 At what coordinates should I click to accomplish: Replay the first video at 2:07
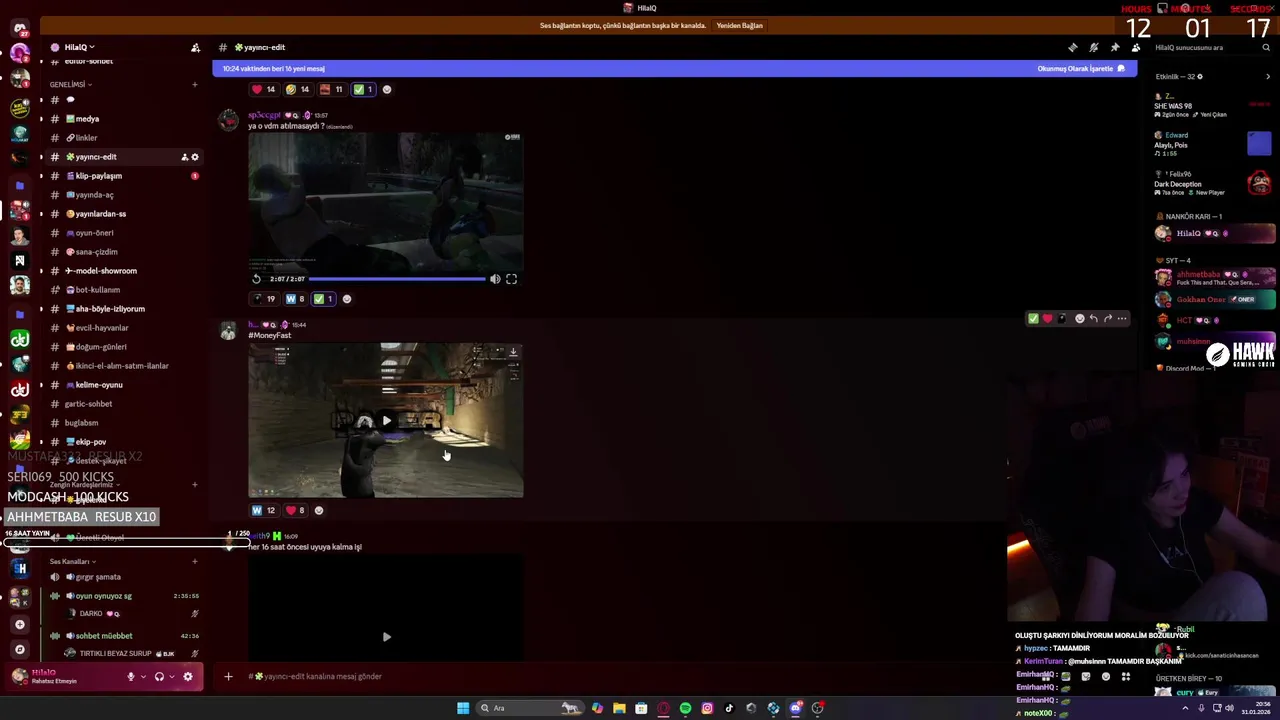pos(256,279)
